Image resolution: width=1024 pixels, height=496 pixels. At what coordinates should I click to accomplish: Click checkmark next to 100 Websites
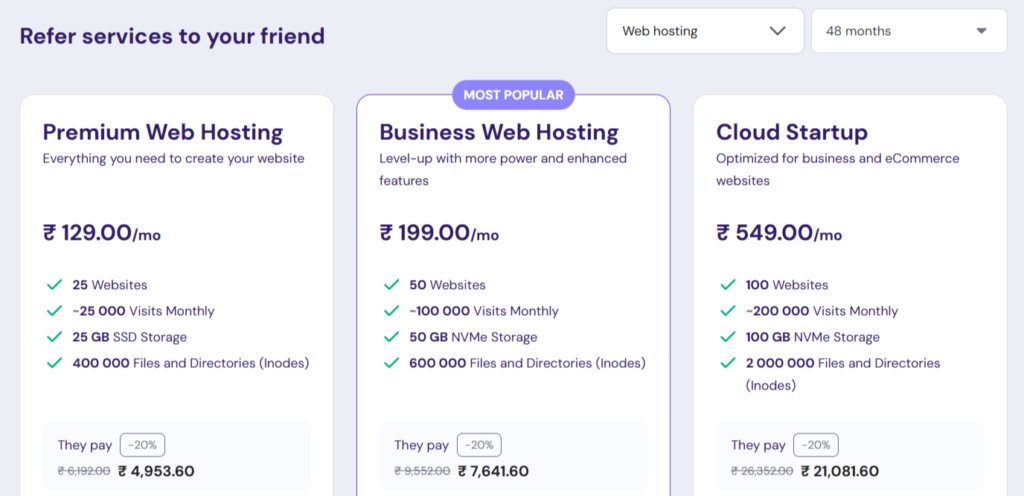pyautogui.click(x=728, y=285)
